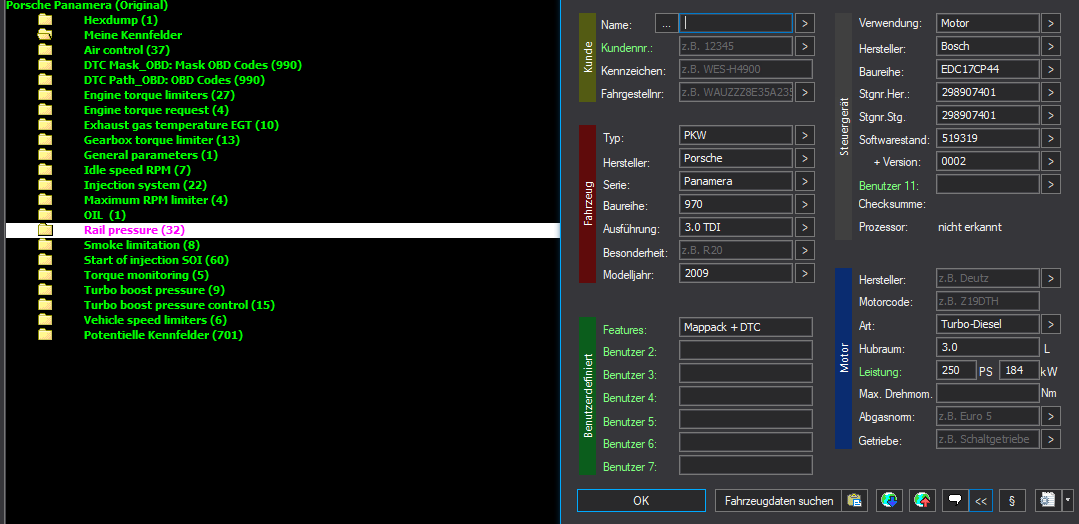Open the Meine Kennfelder folder

coord(133,35)
